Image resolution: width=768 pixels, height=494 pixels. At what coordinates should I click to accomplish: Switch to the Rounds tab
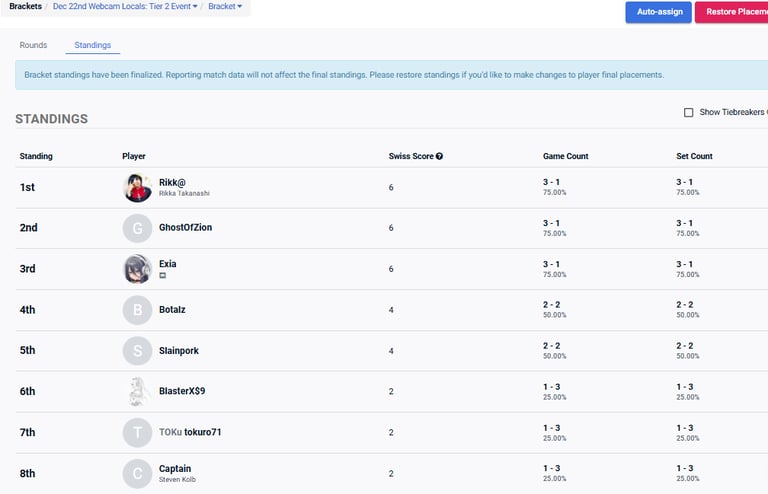[x=33, y=45]
